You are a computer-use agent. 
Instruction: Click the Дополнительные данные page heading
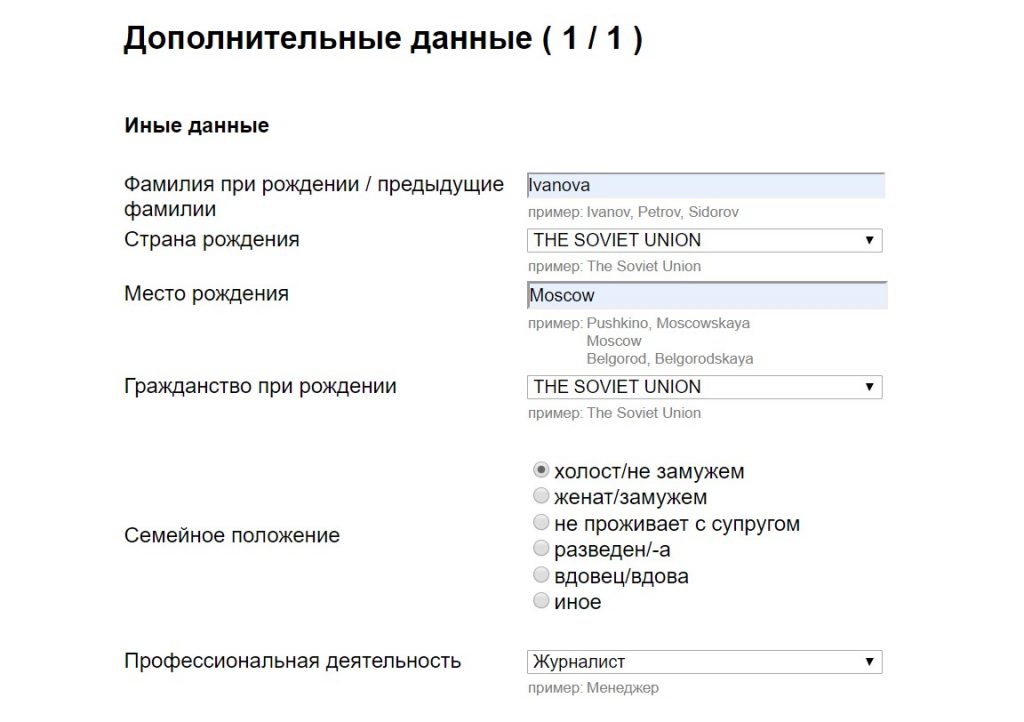382,39
